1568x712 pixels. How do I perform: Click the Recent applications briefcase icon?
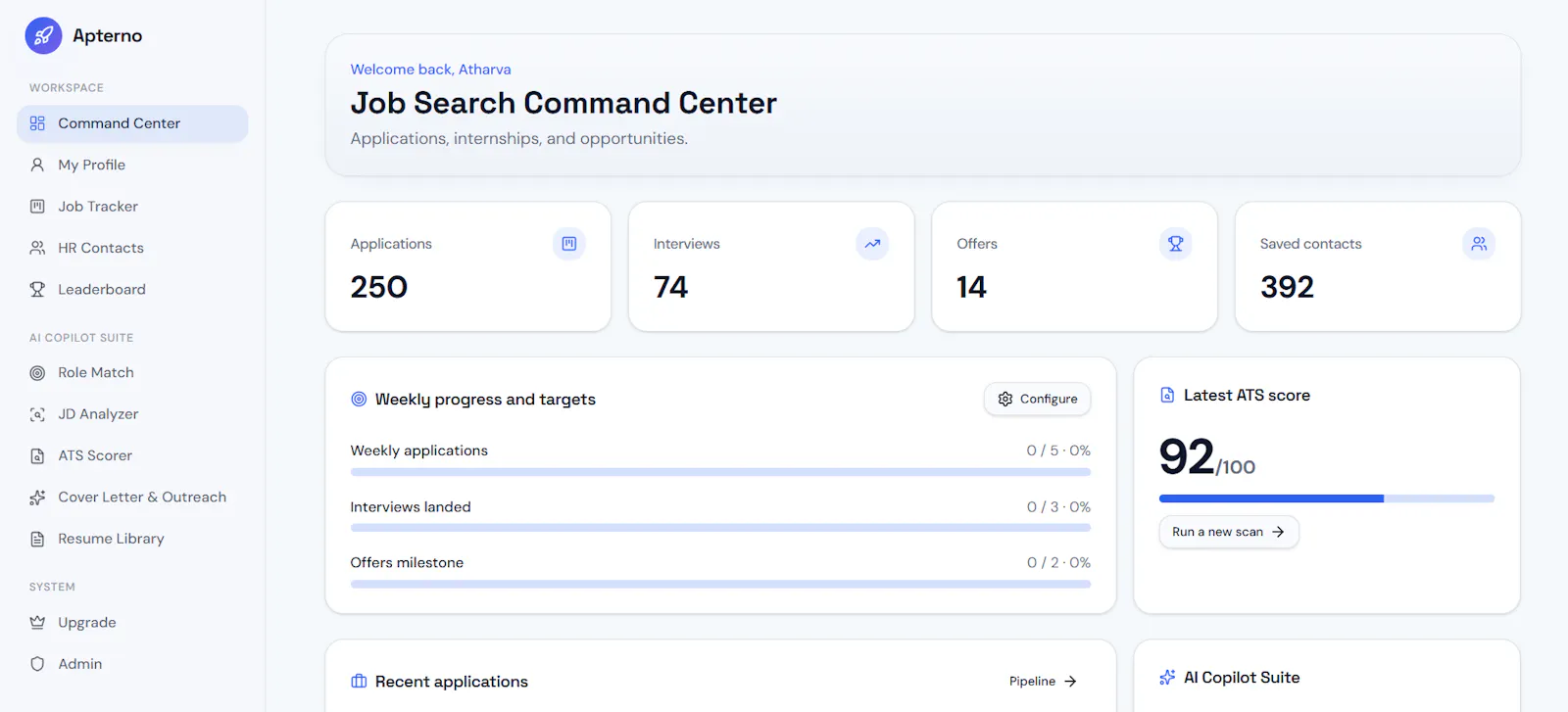(359, 681)
